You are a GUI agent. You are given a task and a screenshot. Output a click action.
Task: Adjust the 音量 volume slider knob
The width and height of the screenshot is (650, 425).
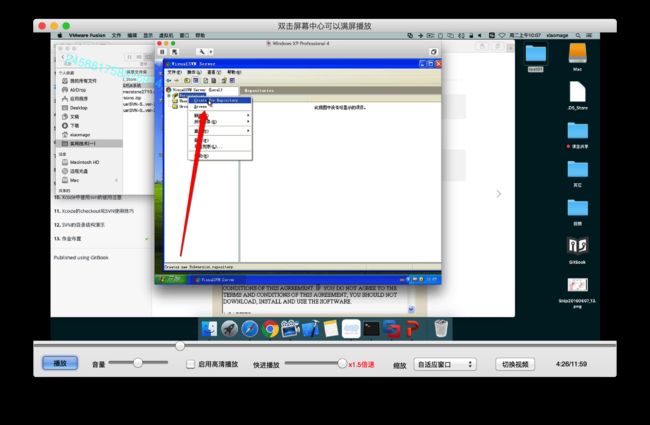pos(138,363)
